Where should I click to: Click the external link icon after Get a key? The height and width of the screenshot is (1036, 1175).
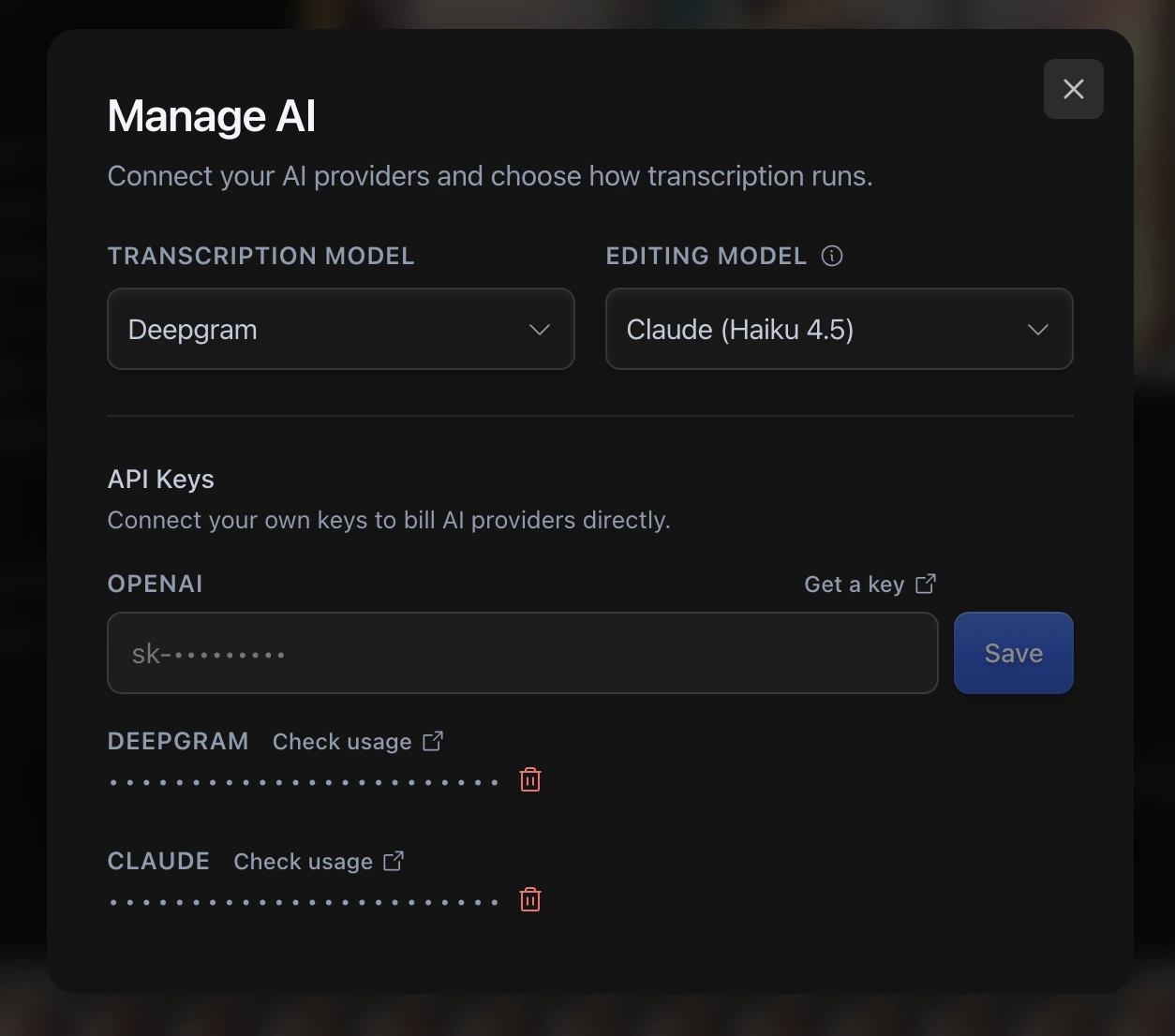pos(926,584)
